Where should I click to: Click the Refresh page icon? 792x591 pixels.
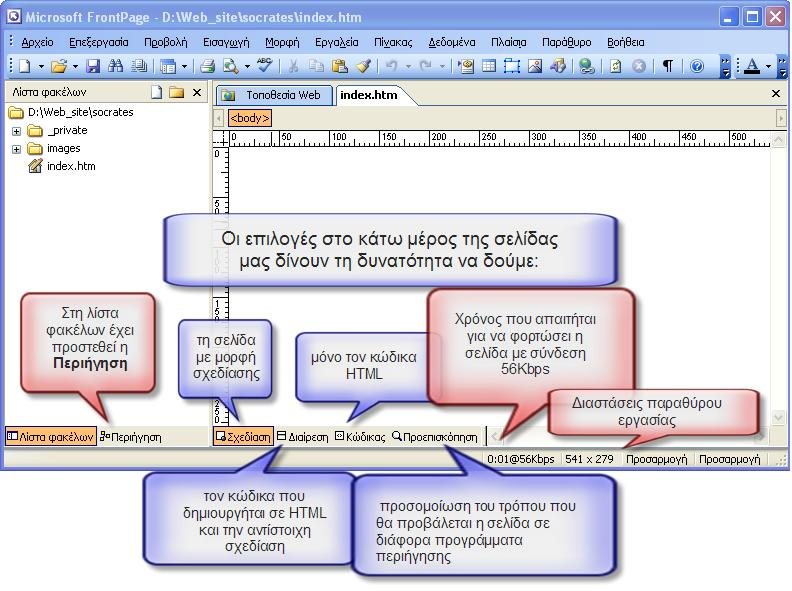click(615, 66)
